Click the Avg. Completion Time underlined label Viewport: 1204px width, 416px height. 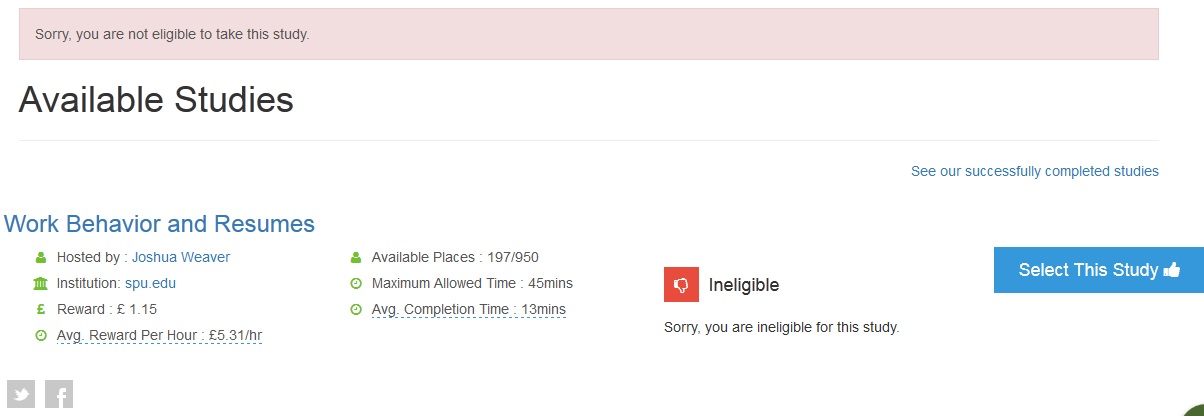coord(468,309)
